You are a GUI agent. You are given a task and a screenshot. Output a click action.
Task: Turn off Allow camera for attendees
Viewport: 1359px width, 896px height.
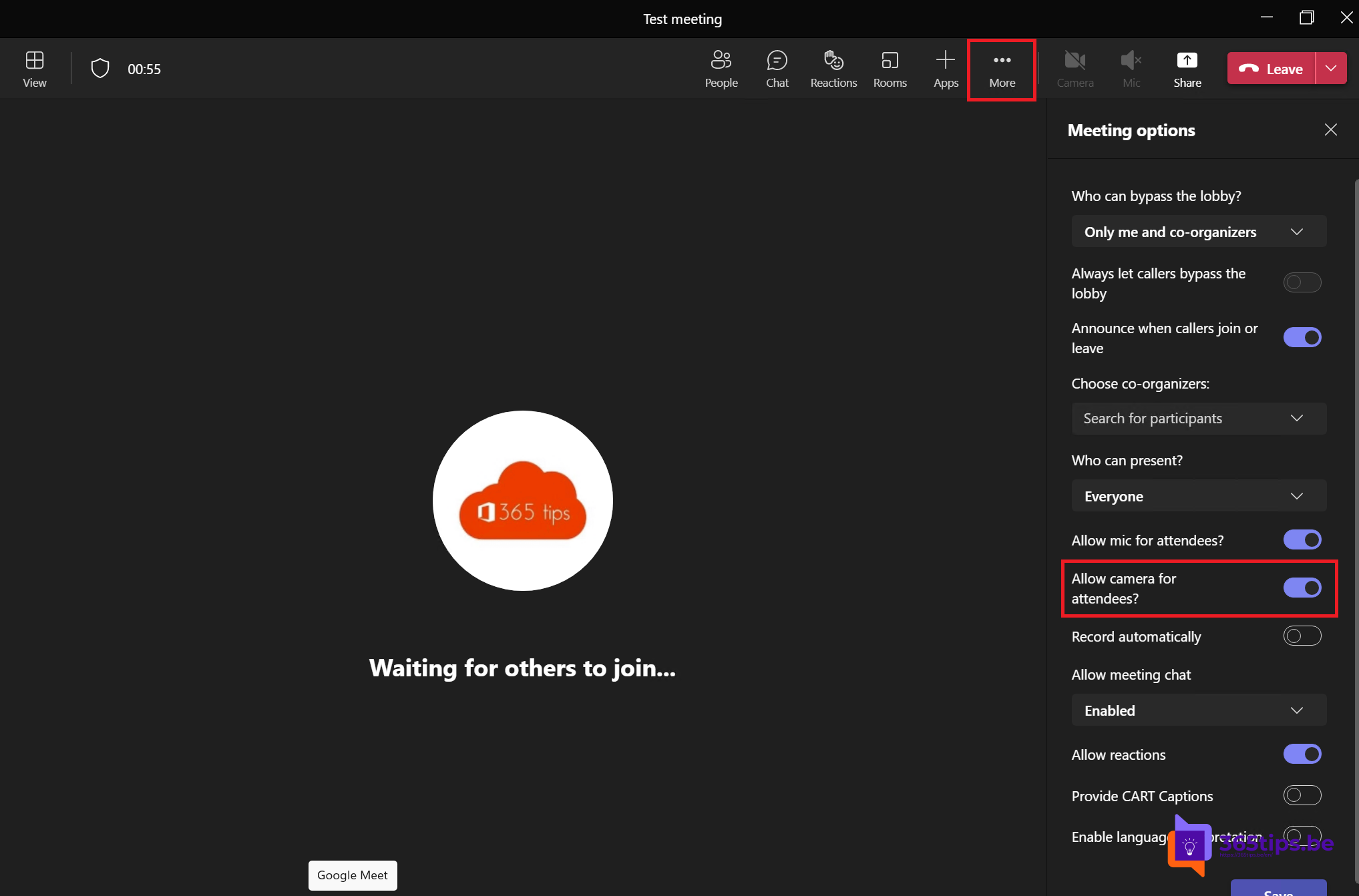(x=1302, y=588)
